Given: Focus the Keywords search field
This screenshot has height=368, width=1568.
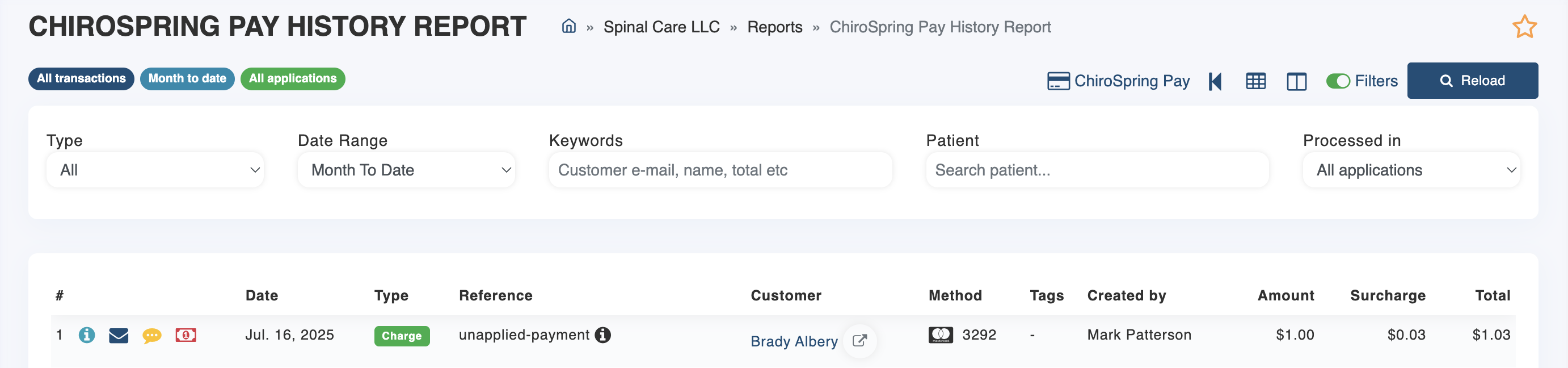Looking at the screenshot, I should (x=720, y=170).
